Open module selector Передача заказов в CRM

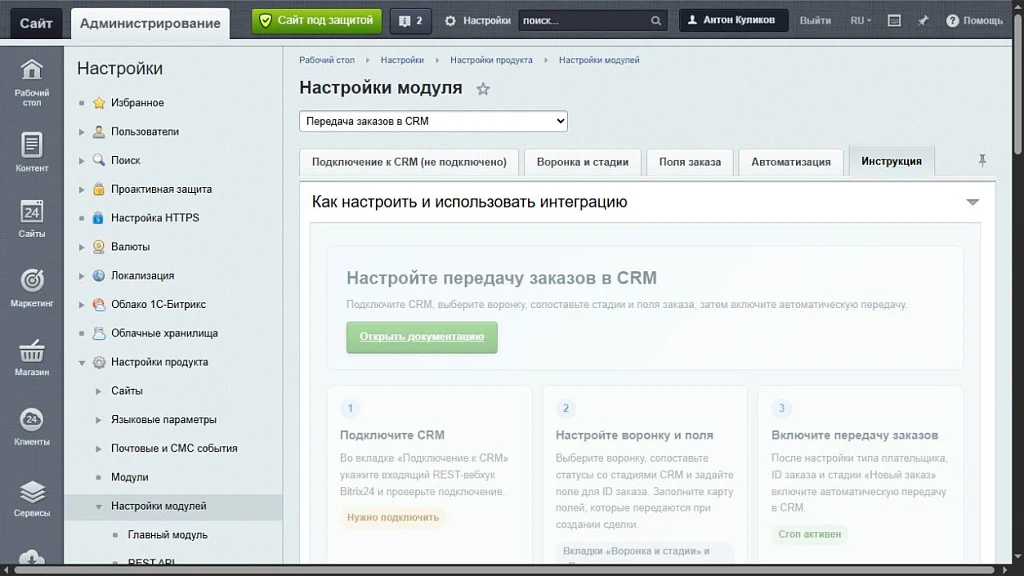(433, 121)
